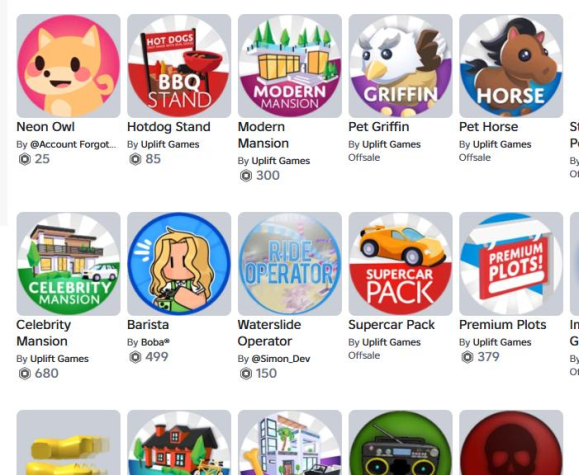Viewport: 579px width, 475px height.
Task: Choose the Griffin pet icon
Action: click(x=400, y=66)
